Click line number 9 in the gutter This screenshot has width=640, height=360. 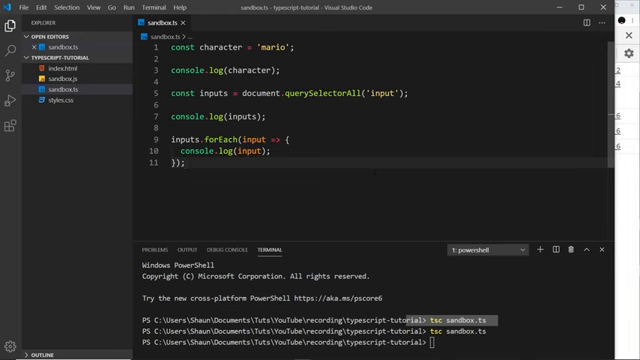(x=156, y=140)
